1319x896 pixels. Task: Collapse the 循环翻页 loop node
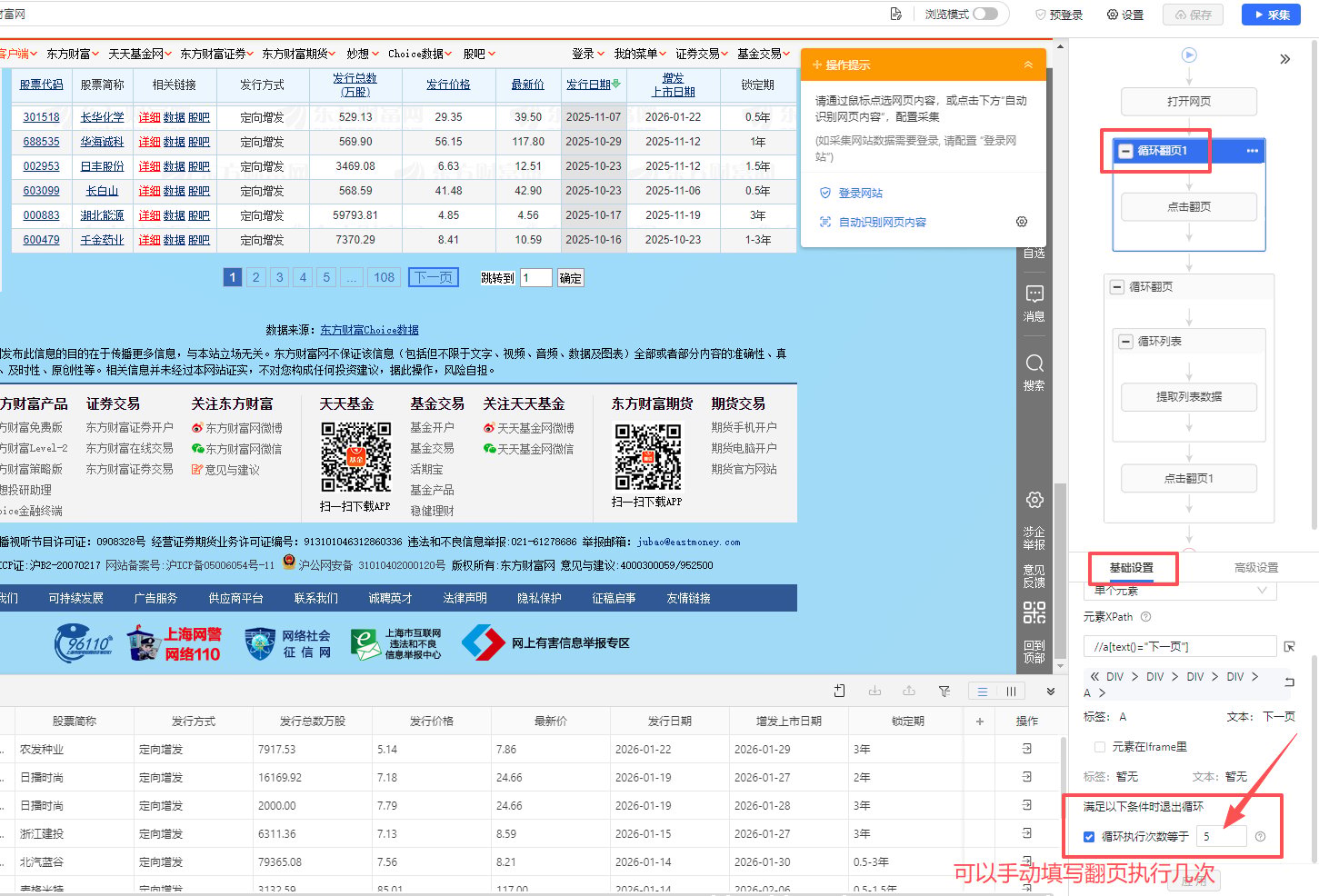click(1117, 287)
